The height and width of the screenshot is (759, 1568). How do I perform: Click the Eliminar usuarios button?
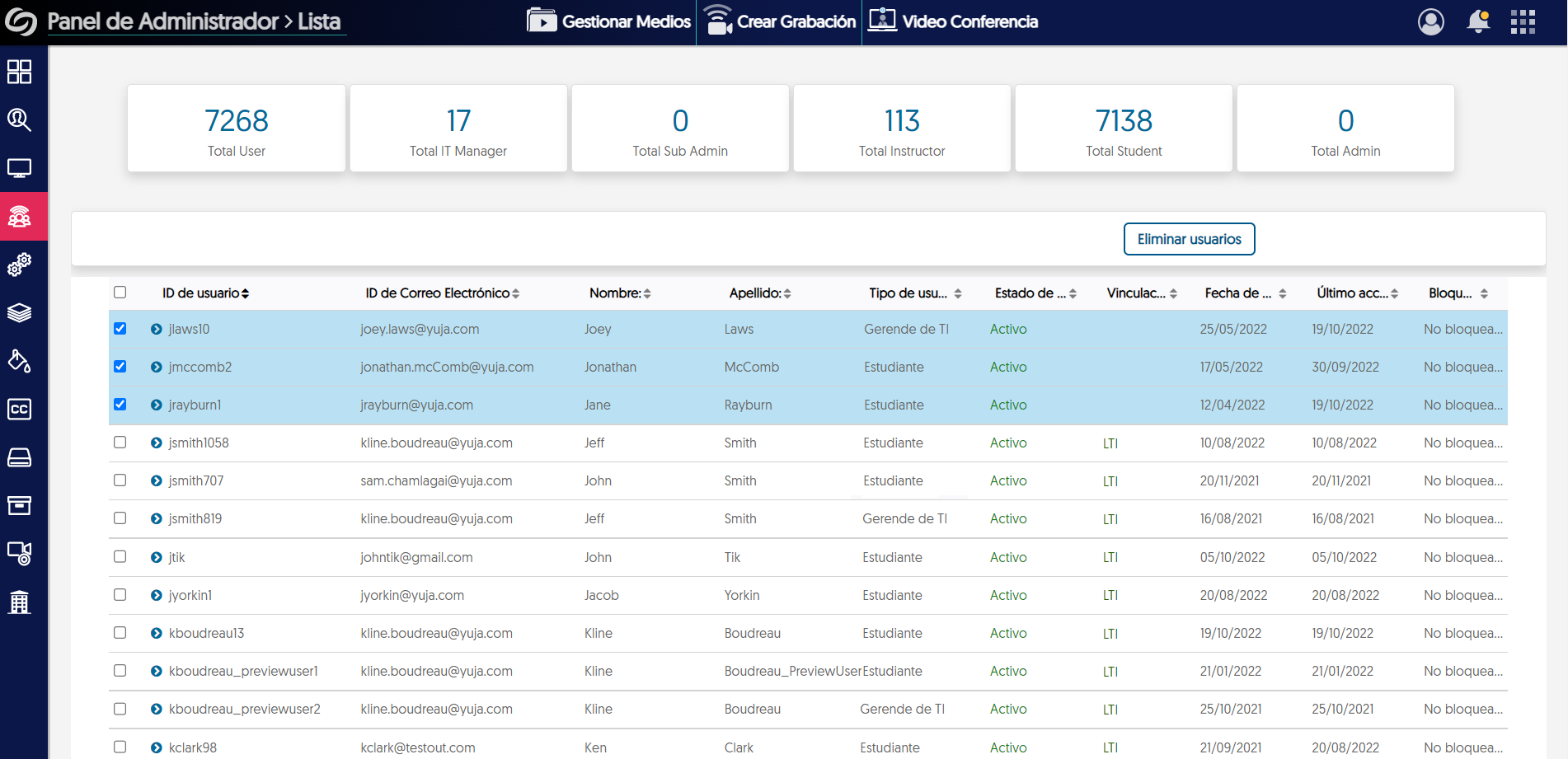[1189, 239]
